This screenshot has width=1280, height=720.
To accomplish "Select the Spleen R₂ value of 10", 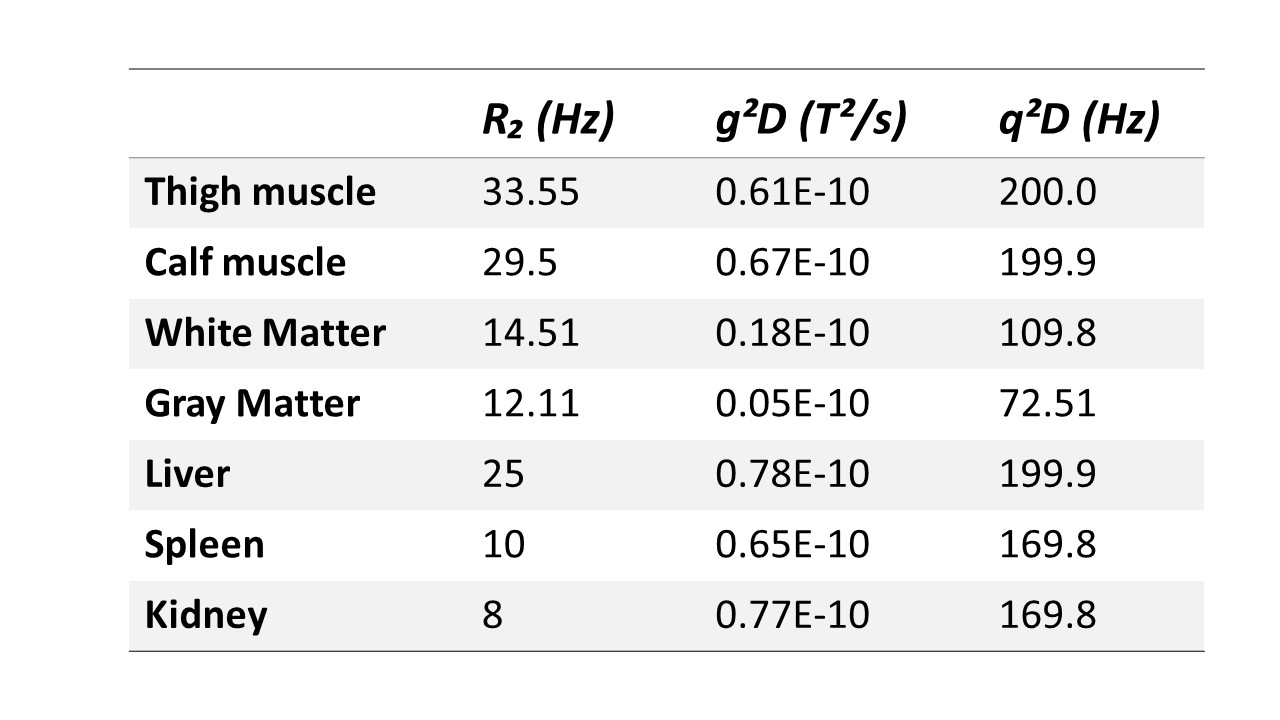I will (503, 544).
